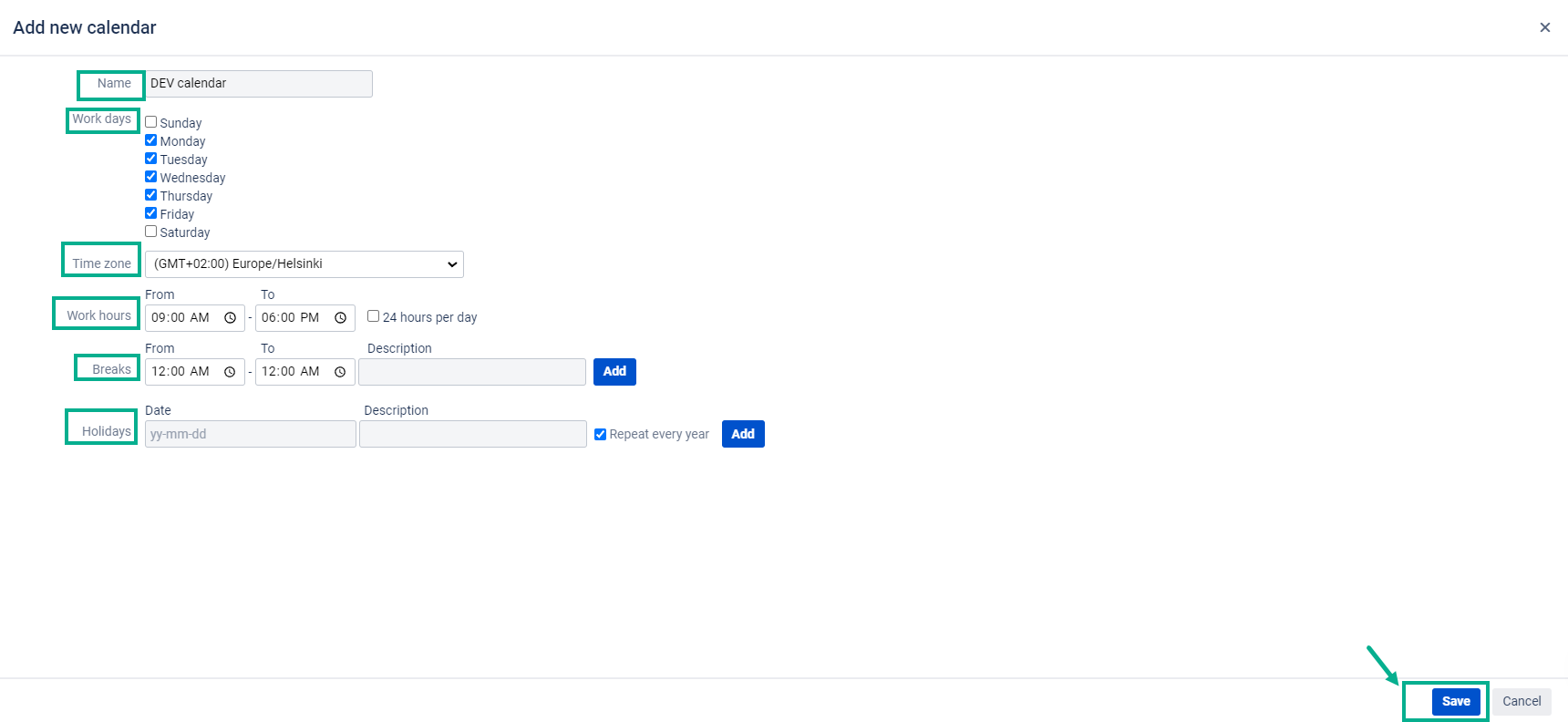This screenshot has height=722, width=1568.
Task: Close the Add new calendar dialog
Action: click(1544, 27)
